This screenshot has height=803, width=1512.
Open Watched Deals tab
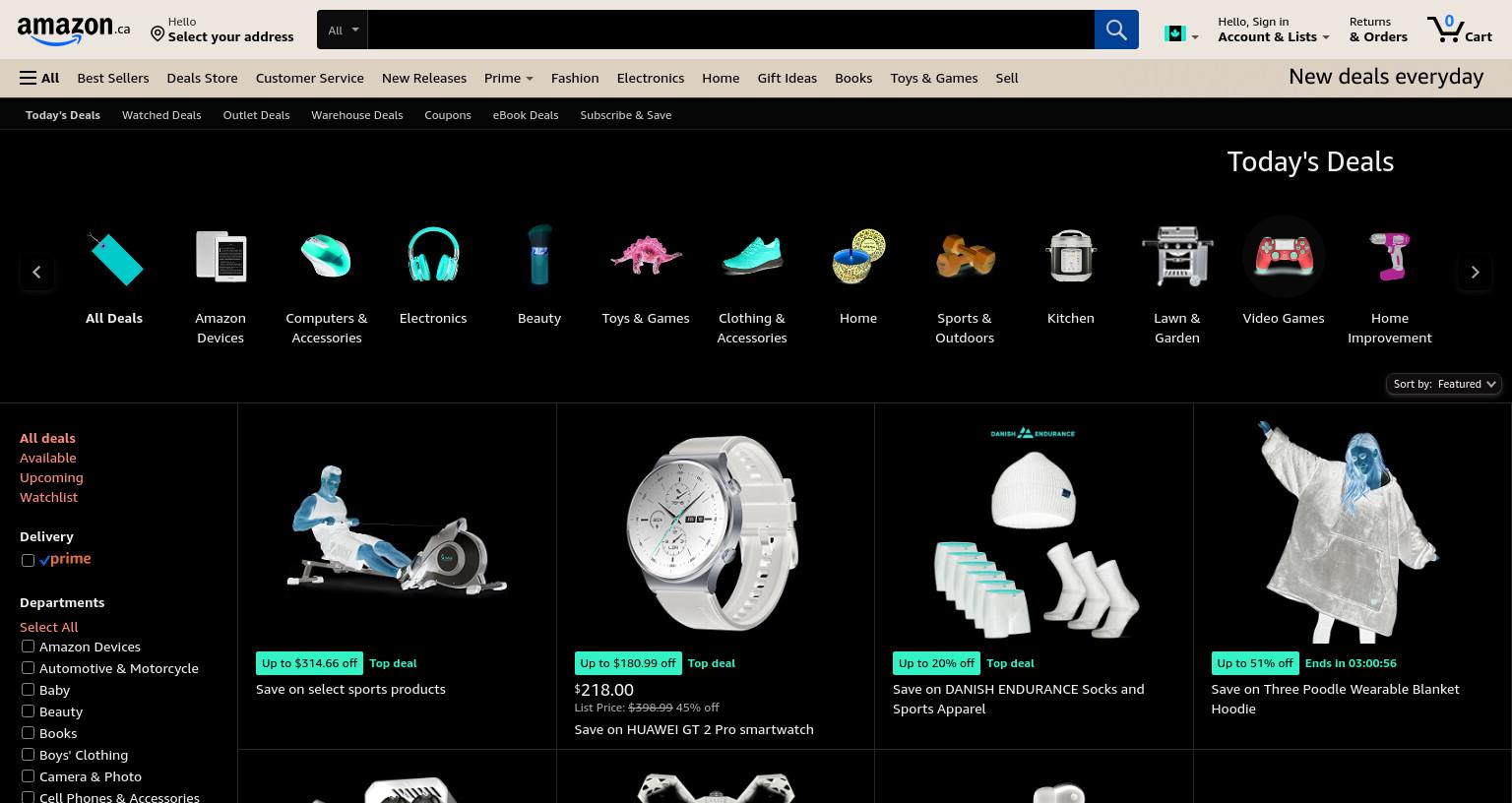161,115
